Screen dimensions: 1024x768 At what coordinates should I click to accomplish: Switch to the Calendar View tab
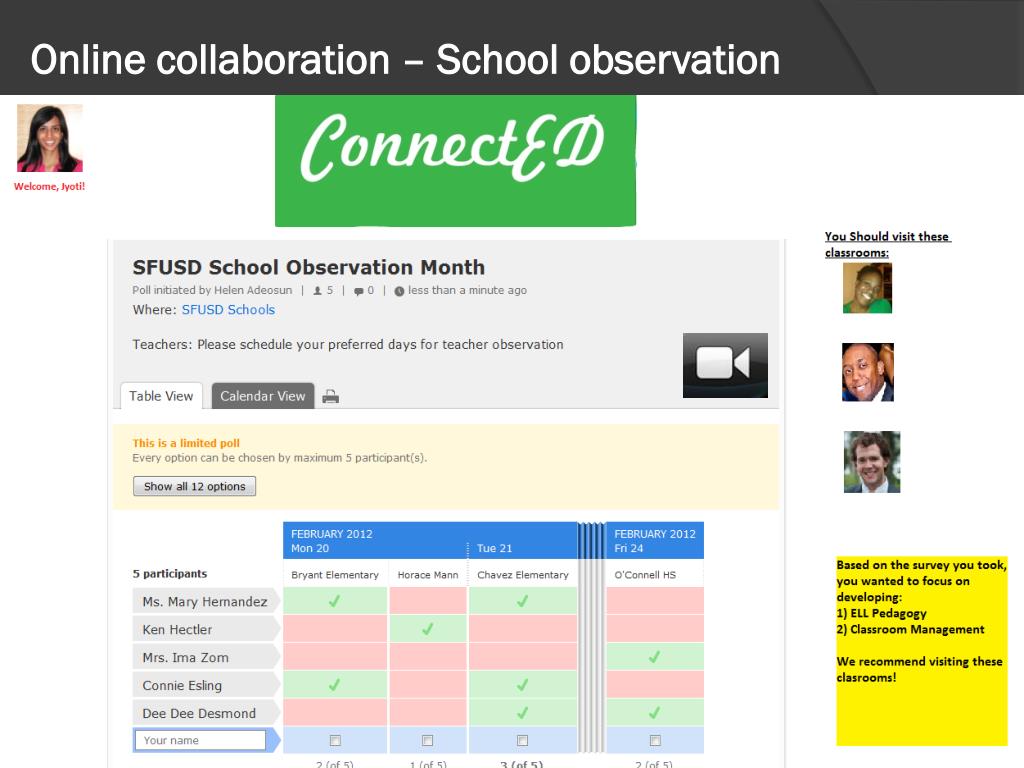(x=263, y=396)
